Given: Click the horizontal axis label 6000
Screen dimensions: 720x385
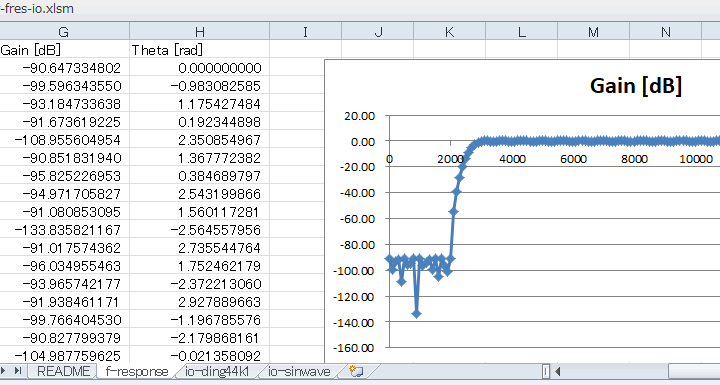Looking at the screenshot, I should pyautogui.click(x=573, y=159).
